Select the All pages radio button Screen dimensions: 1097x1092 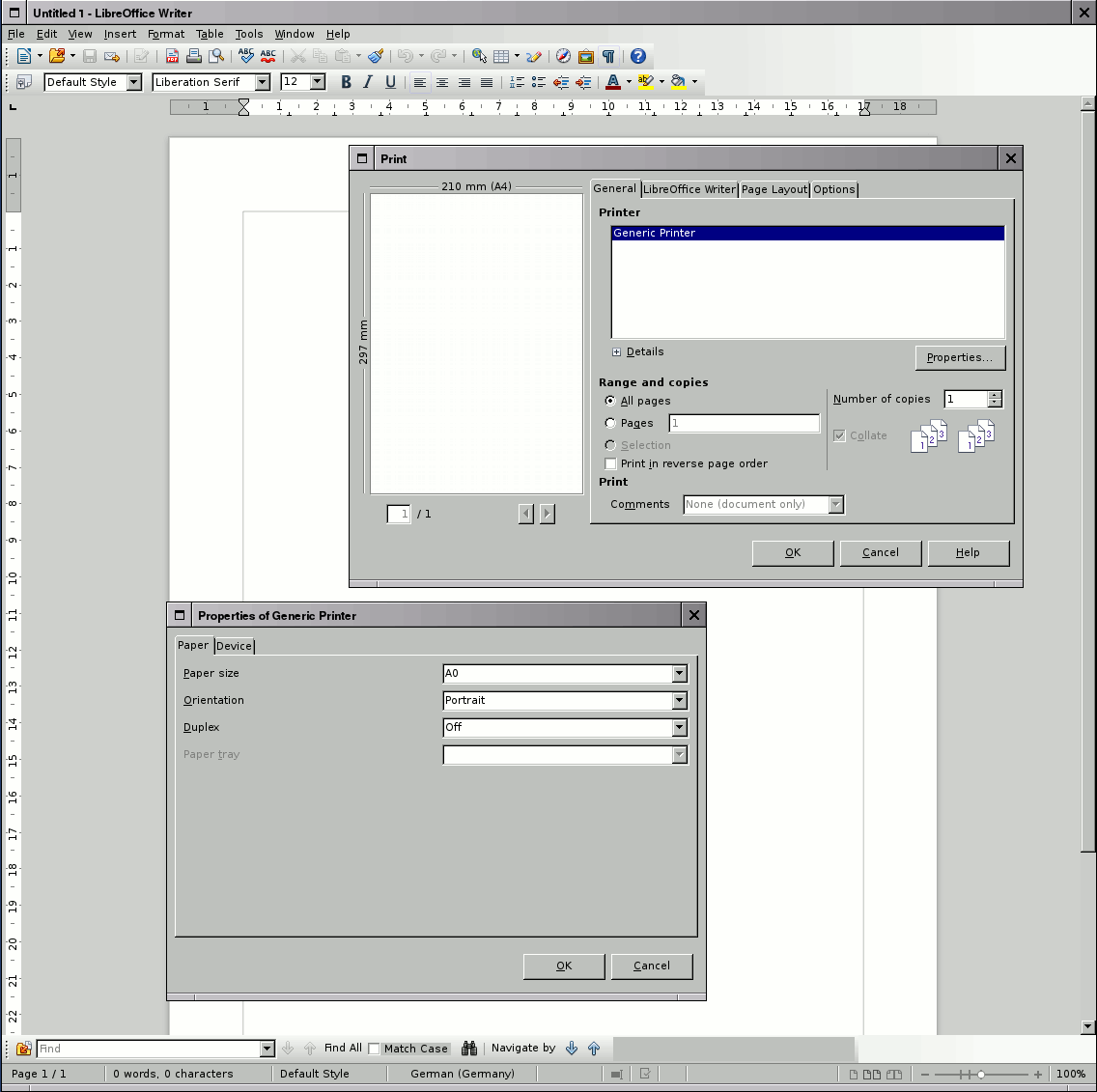click(x=610, y=401)
